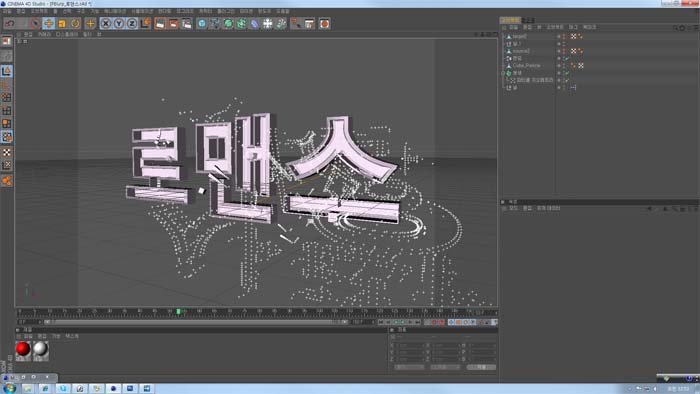Activate the Rotate tool
Image resolution: width=700 pixels, height=394 pixels.
point(75,23)
